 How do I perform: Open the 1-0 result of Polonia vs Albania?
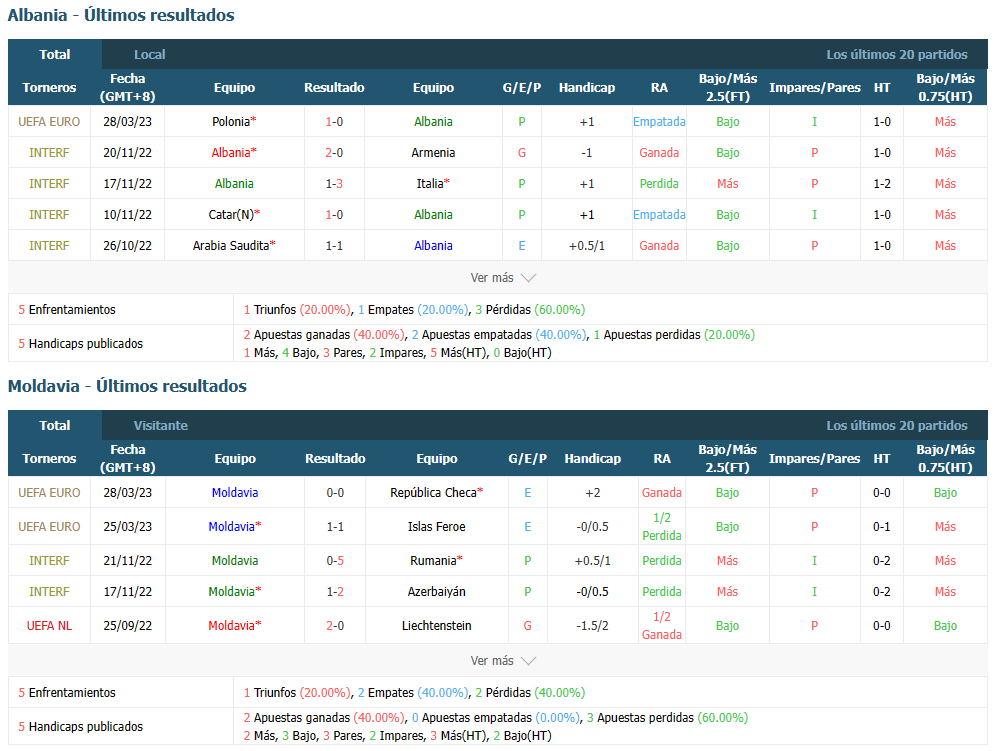[x=334, y=121]
